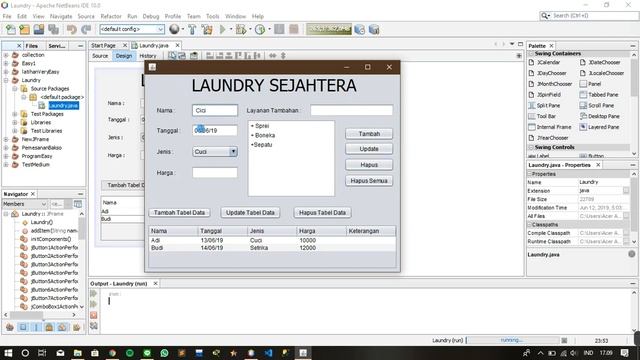This screenshot has height=360, width=640.
Task: Click the Hapus button
Action: [369, 165]
